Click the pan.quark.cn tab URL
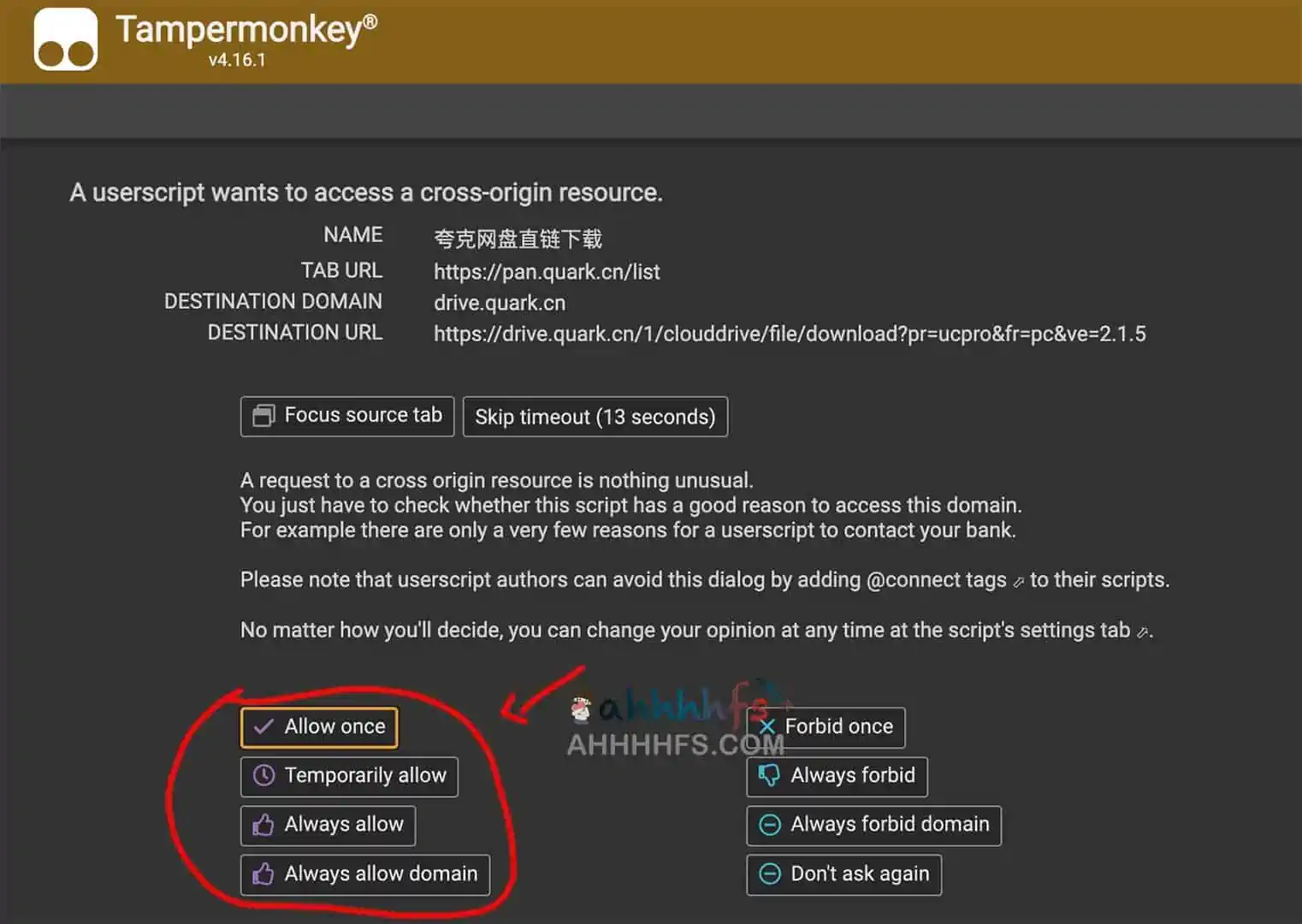 [x=546, y=272]
